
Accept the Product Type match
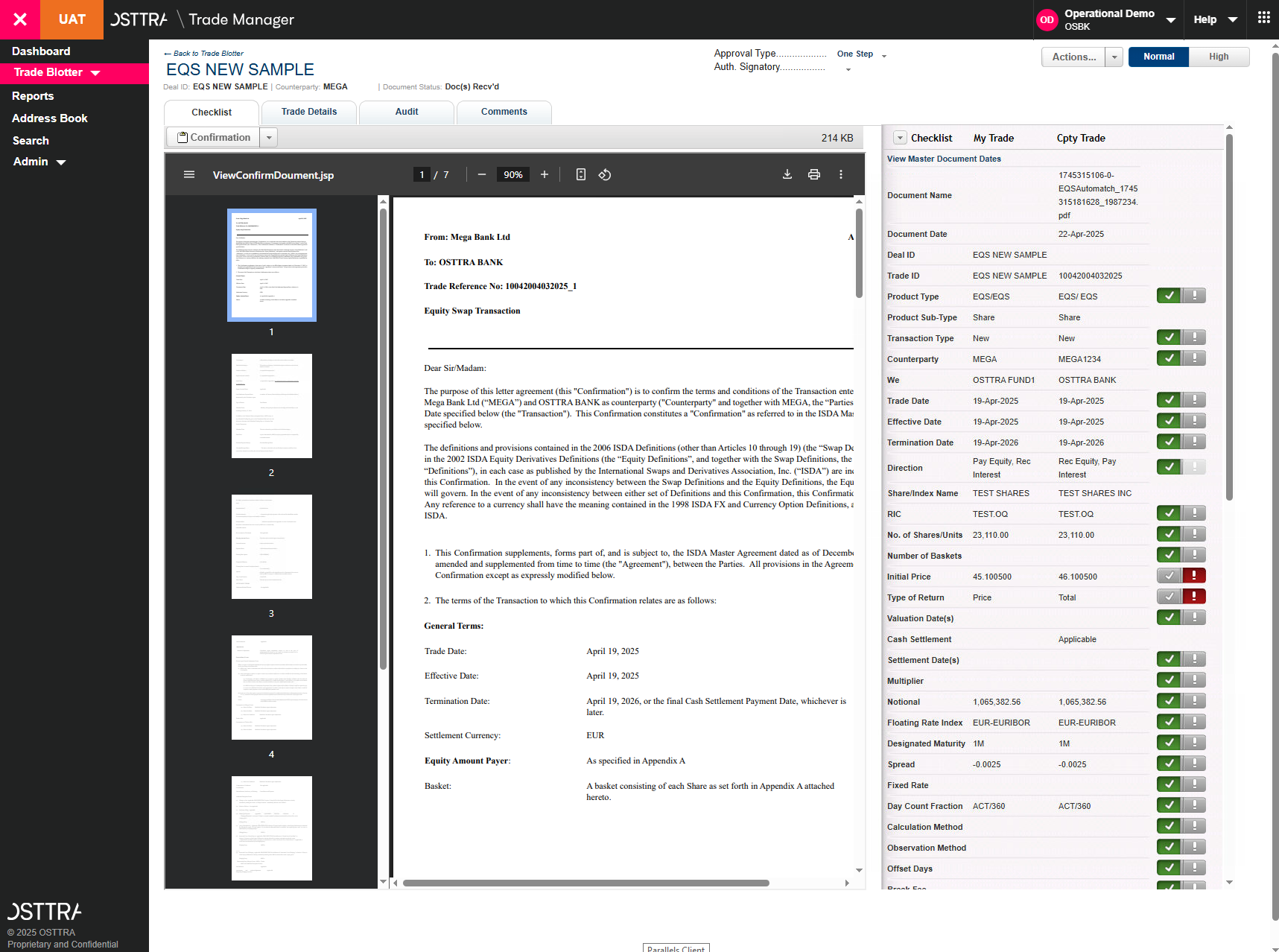coord(1169,296)
